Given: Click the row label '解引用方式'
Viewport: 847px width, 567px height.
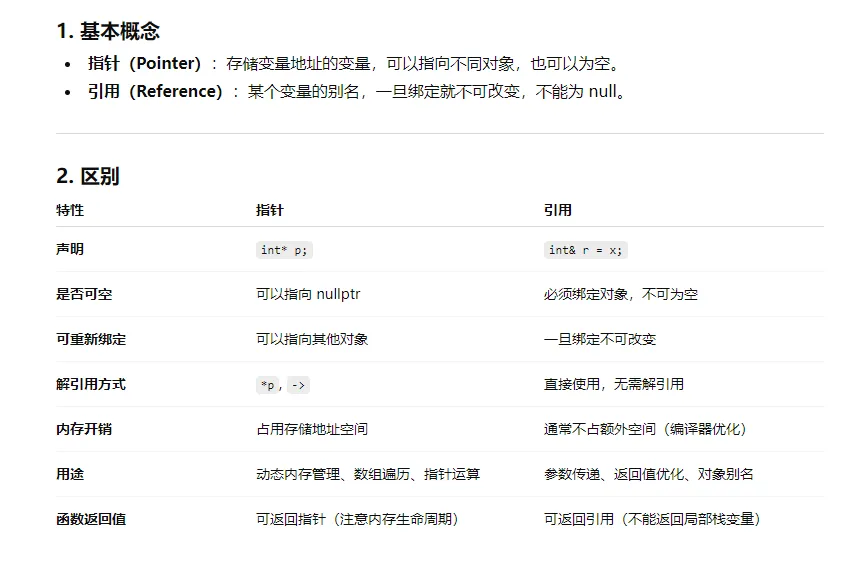Looking at the screenshot, I should [x=91, y=384].
